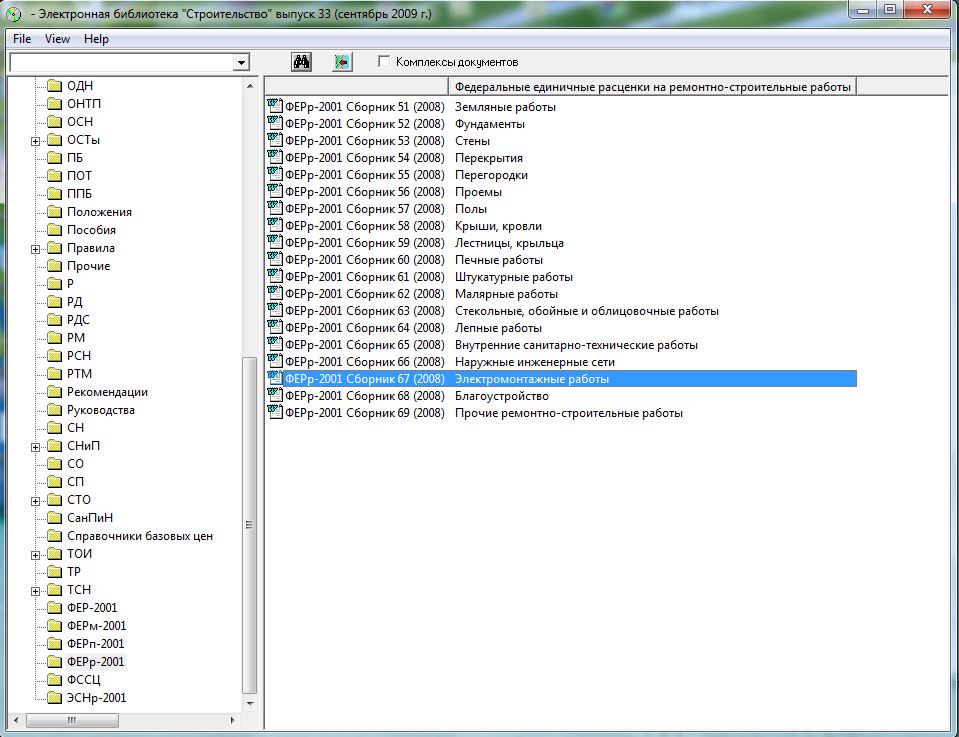
Task: Select the Пособия folder in tree
Action: tap(91, 230)
